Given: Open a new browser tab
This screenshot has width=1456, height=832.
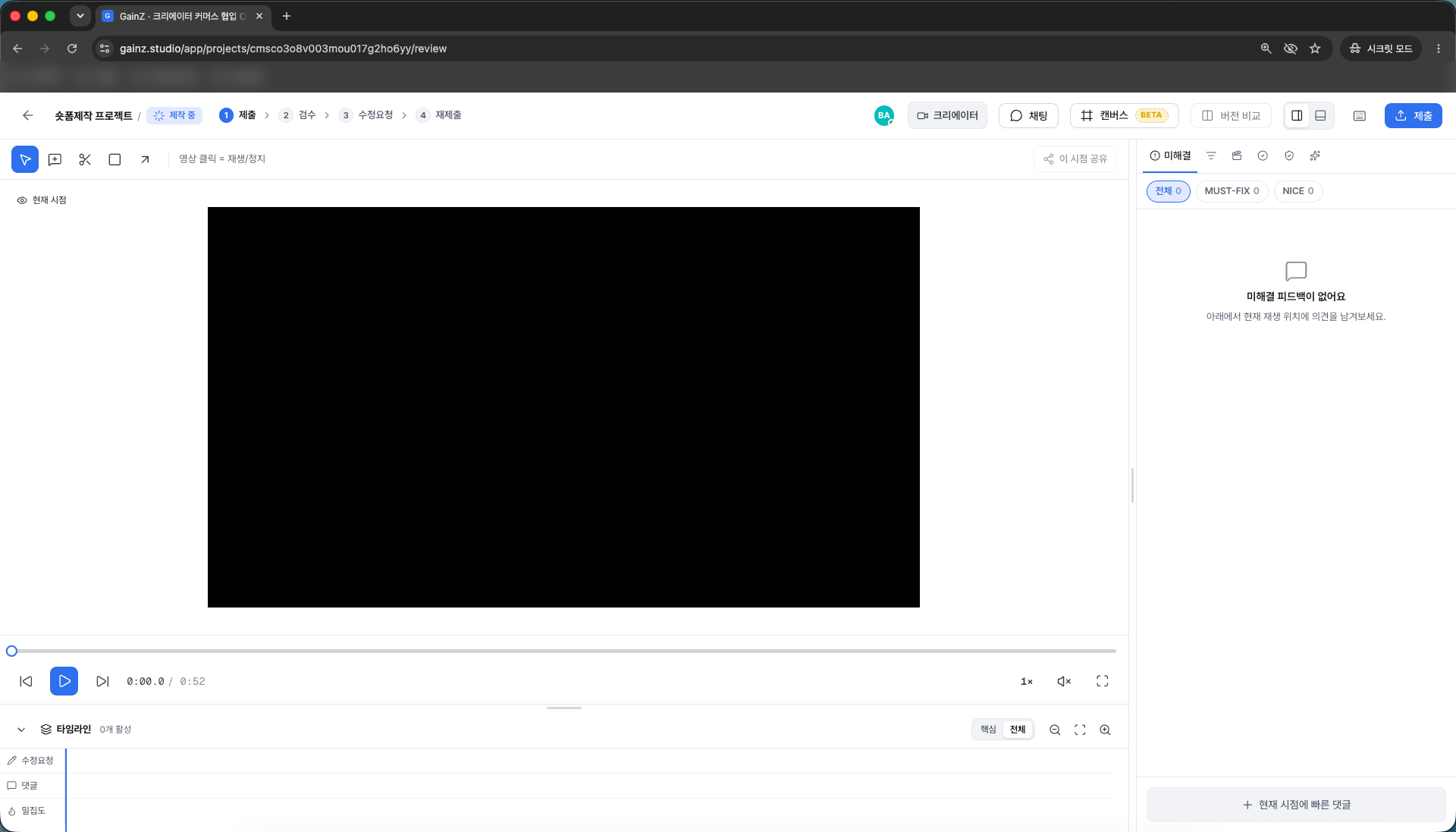Looking at the screenshot, I should click(287, 16).
